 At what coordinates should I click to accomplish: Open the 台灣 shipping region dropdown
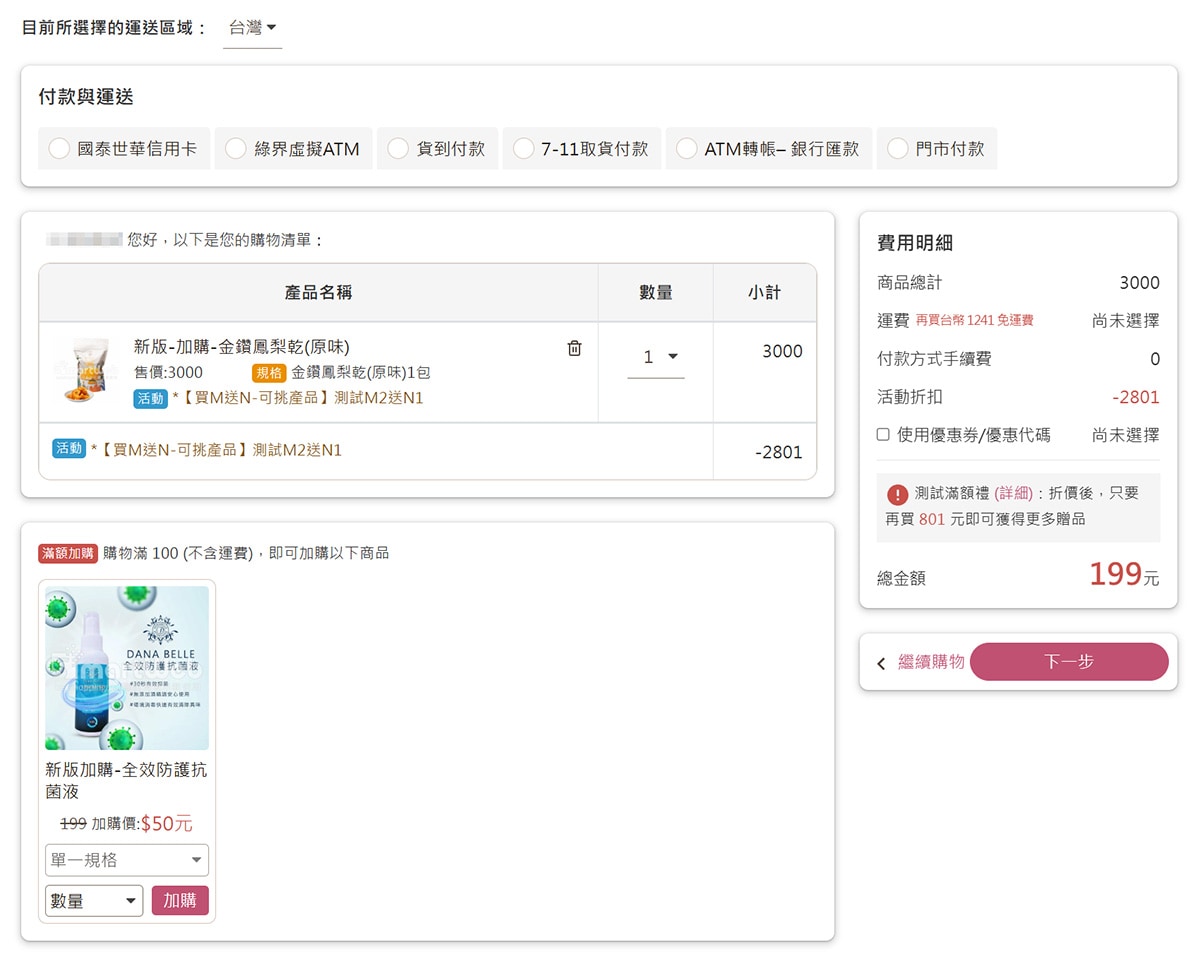(x=252, y=28)
